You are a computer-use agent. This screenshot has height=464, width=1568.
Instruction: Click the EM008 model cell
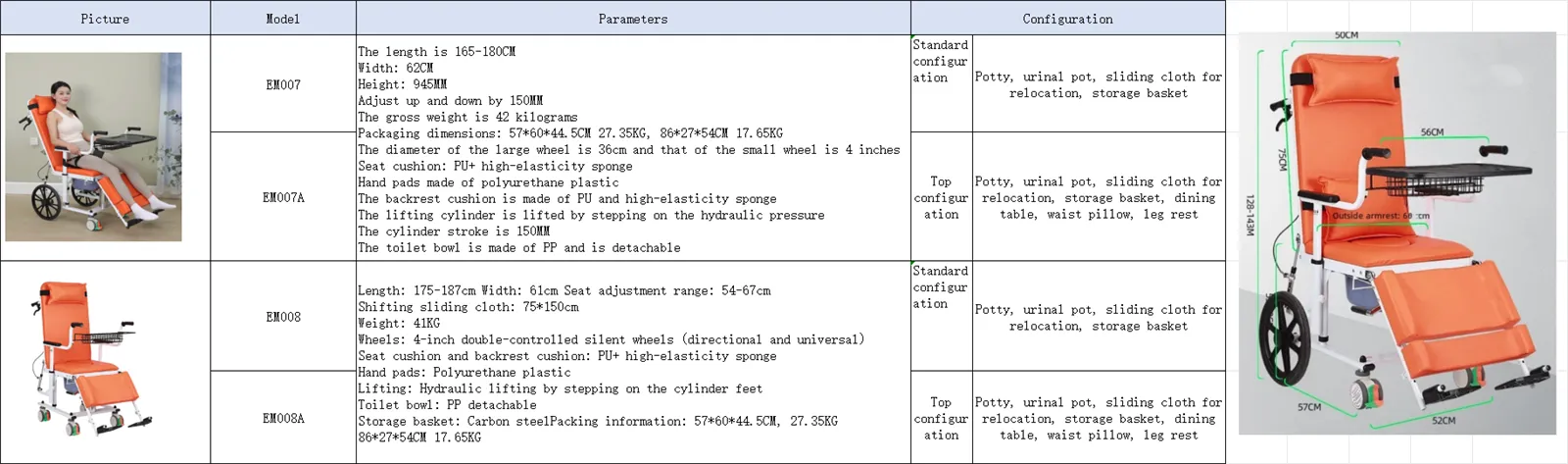pyautogui.click(x=283, y=317)
